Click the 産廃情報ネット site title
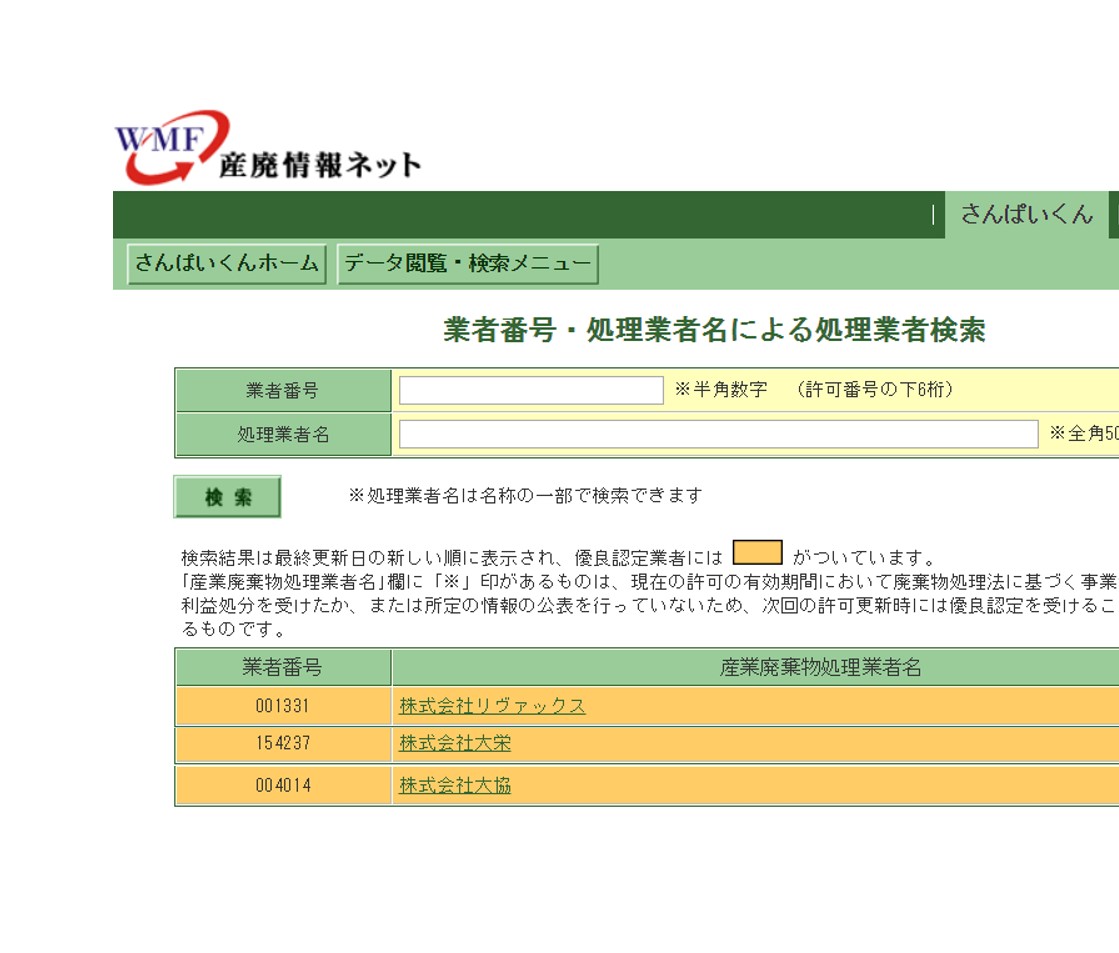Image resolution: width=1119 pixels, height=953 pixels. click(x=320, y=165)
